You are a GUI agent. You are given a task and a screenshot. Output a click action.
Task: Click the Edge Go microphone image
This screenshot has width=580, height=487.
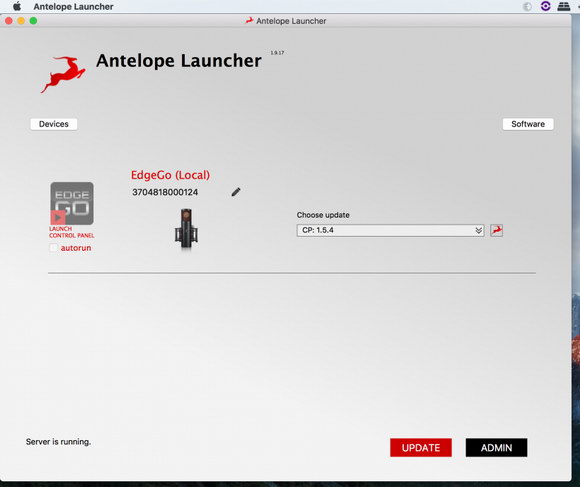pyautogui.click(x=186, y=229)
